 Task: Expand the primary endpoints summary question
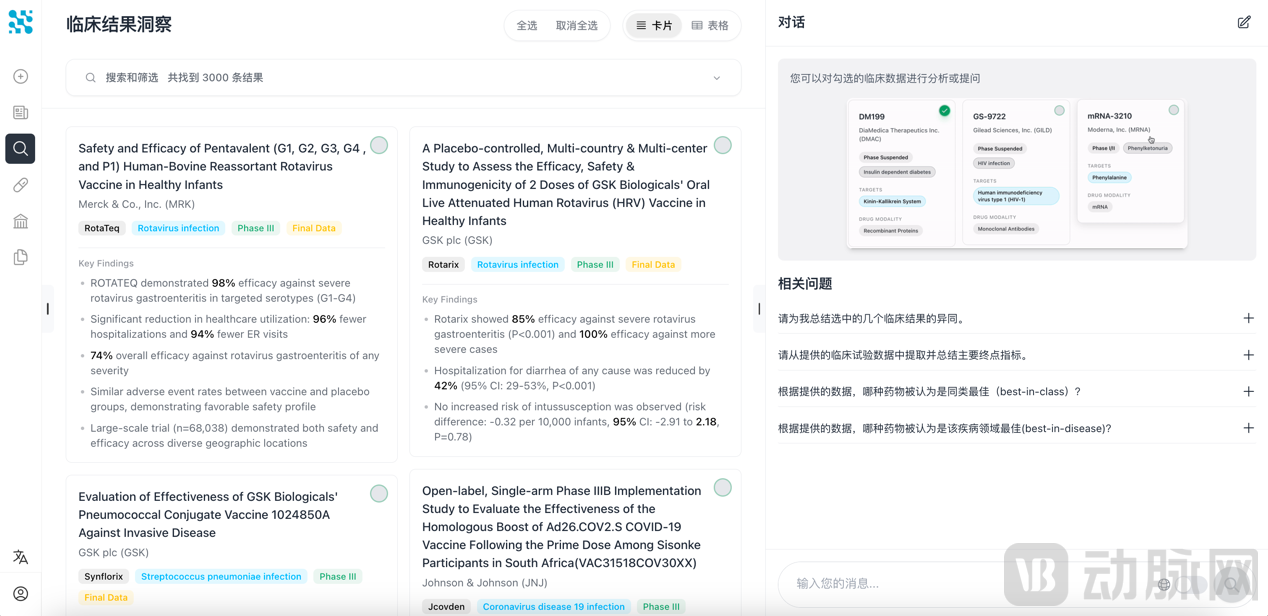pyautogui.click(x=1248, y=355)
